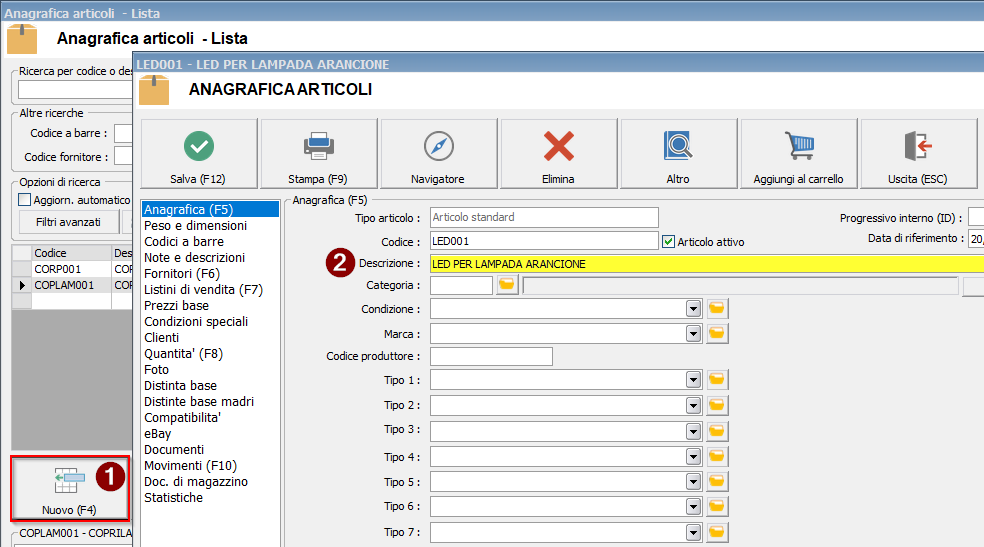
Task: Expand the Condizione dropdown
Action: pyautogui.click(x=693, y=309)
